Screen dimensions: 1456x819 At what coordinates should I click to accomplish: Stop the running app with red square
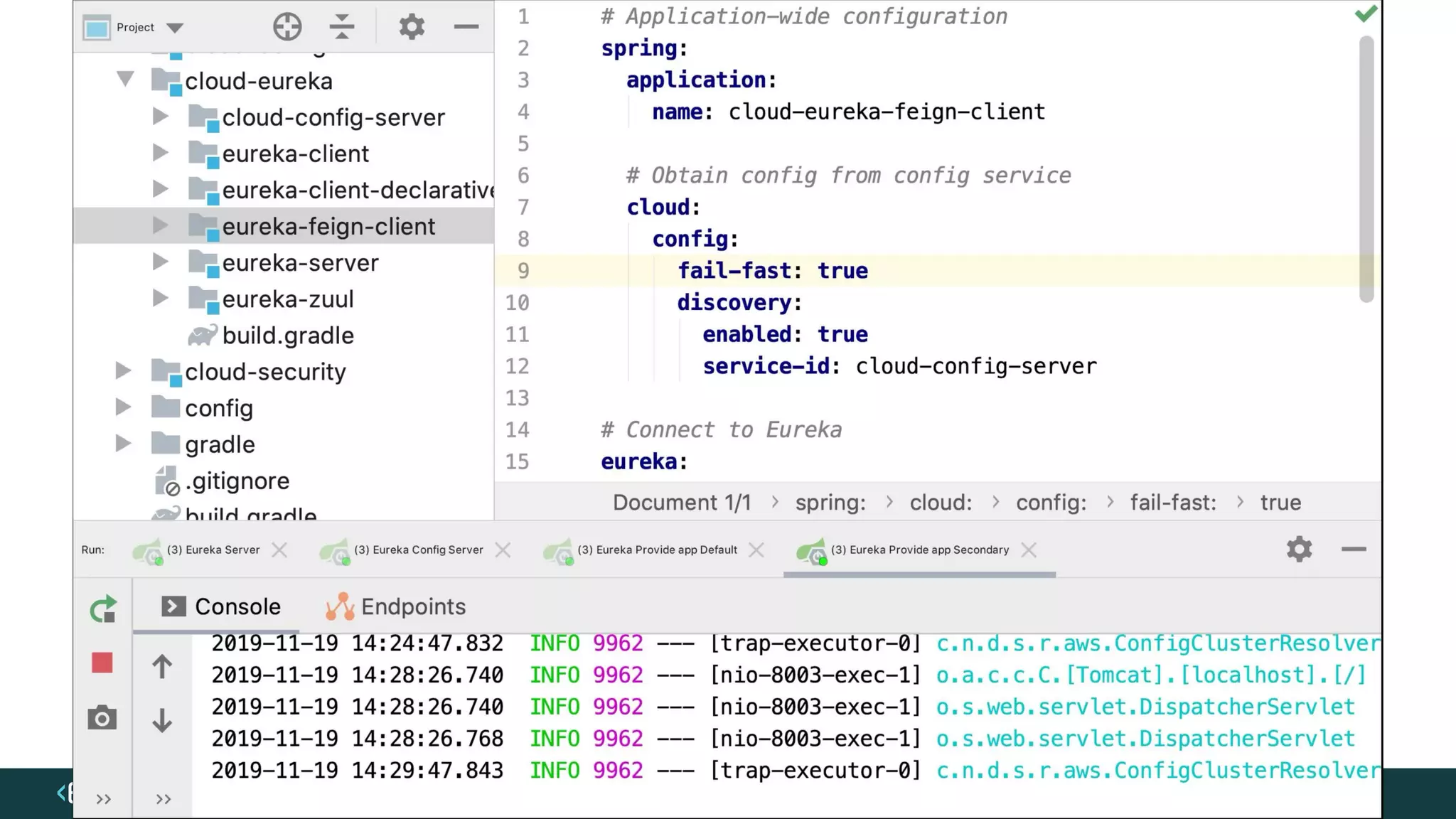pos(102,663)
